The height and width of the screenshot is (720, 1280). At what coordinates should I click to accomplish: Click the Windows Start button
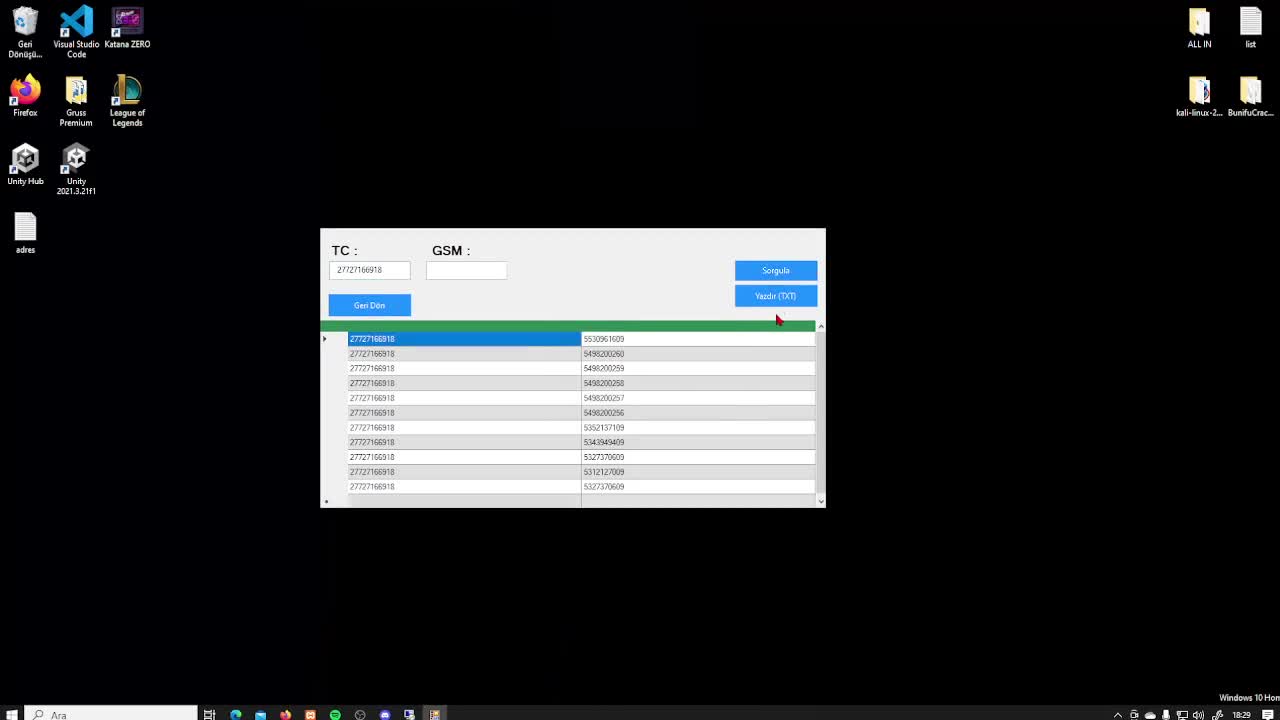tap(11, 714)
